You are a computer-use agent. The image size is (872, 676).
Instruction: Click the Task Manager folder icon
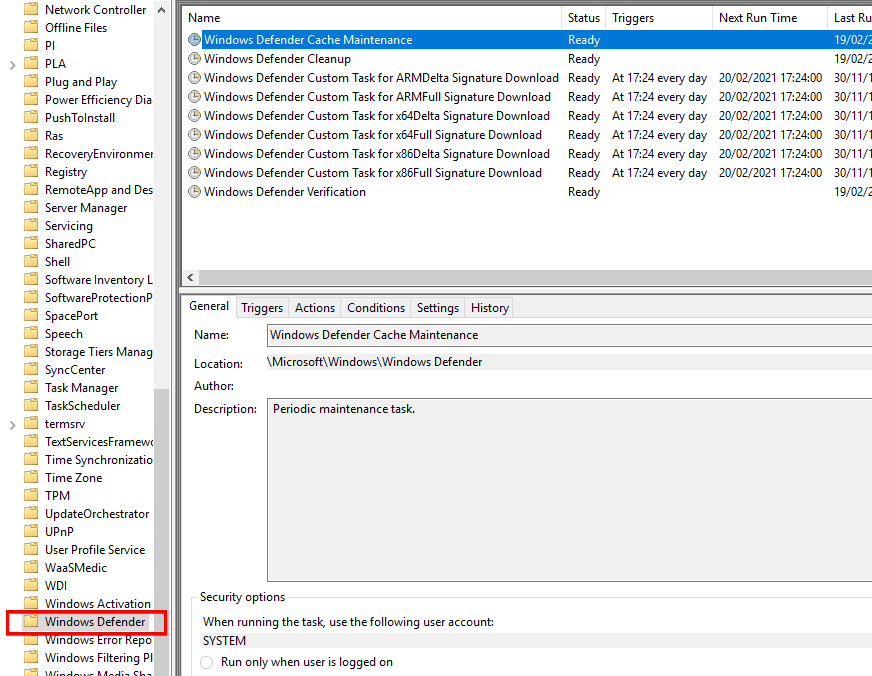pyautogui.click(x=31, y=387)
